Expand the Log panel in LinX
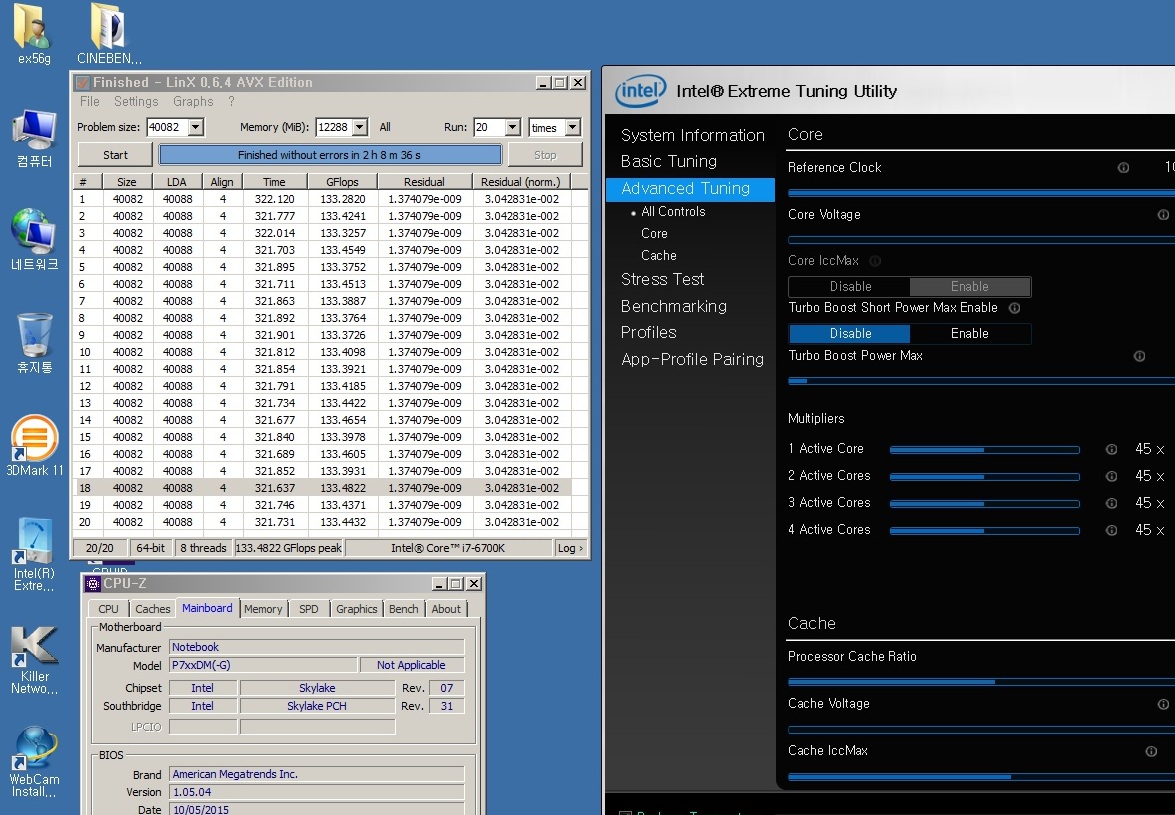This screenshot has height=815, width=1175. coord(570,548)
